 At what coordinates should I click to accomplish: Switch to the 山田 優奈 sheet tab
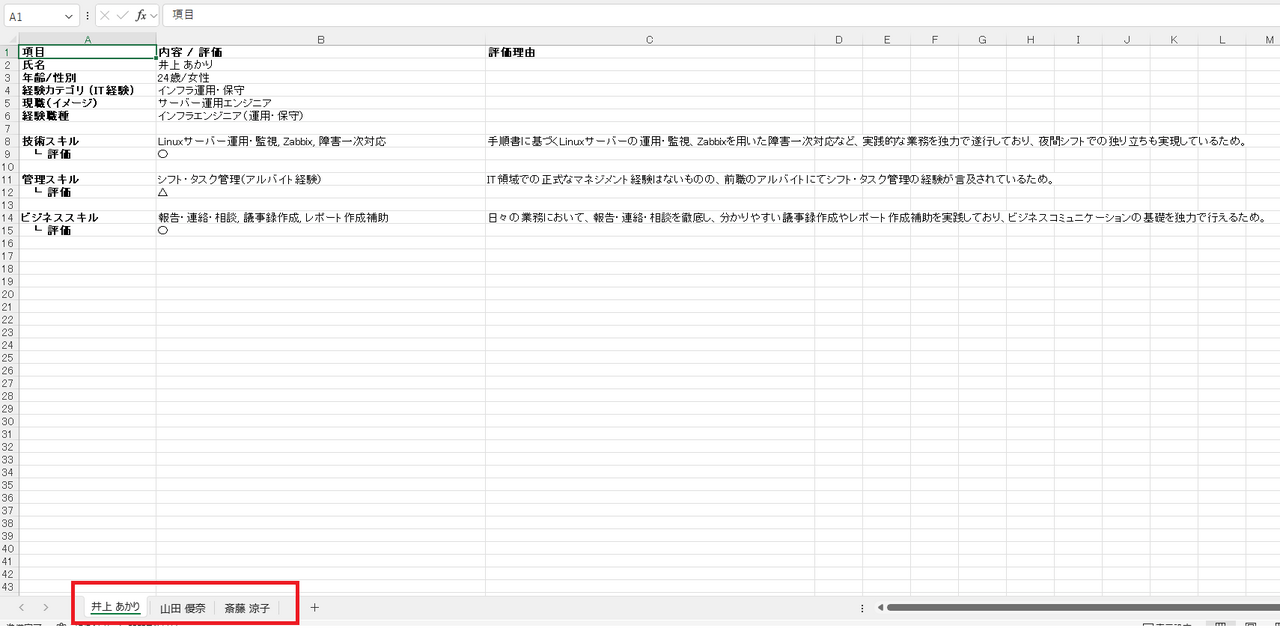coord(182,608)
